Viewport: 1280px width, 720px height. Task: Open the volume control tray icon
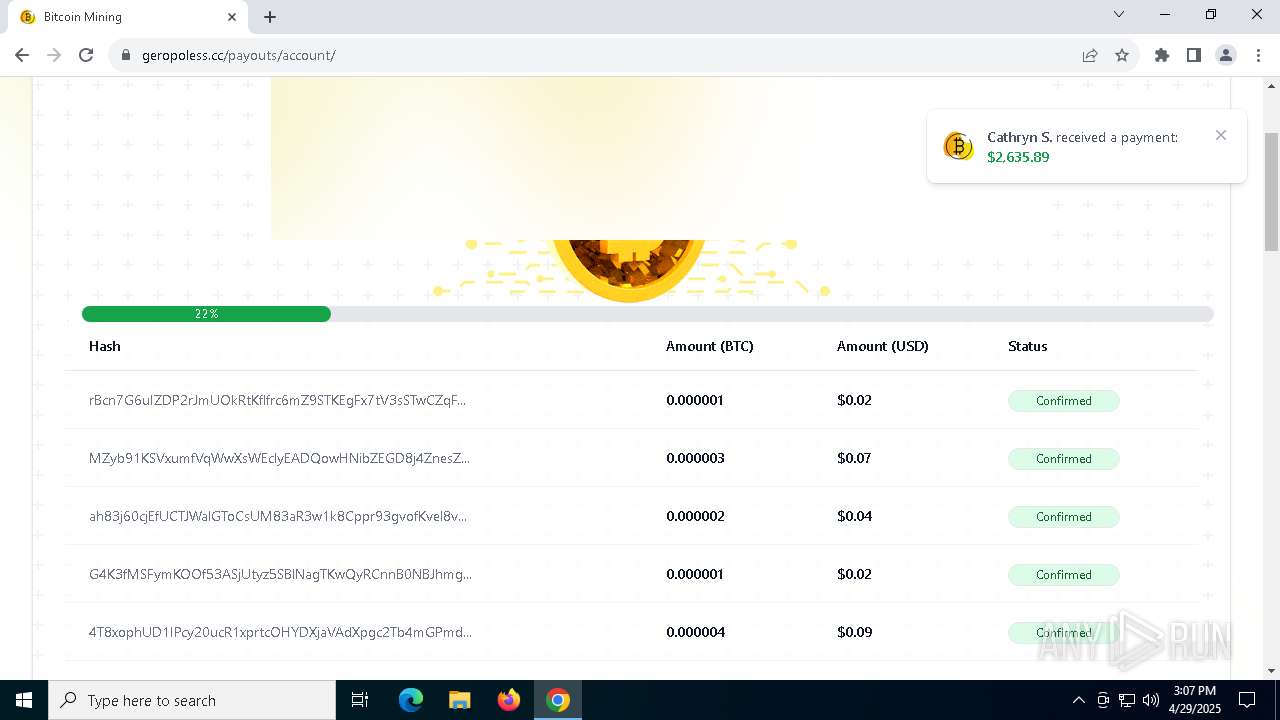pyautogui.click(x=1151, y=700)
